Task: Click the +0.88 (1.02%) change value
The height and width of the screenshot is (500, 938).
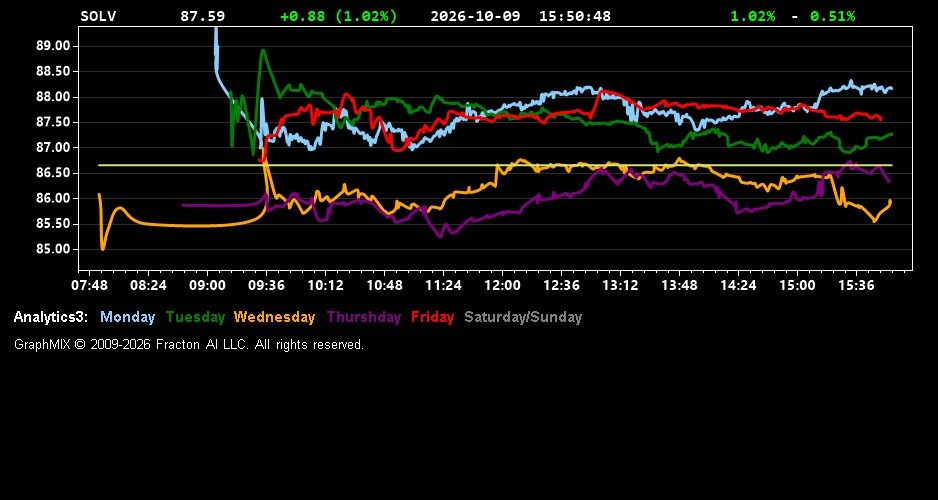Action: (339, 16)
